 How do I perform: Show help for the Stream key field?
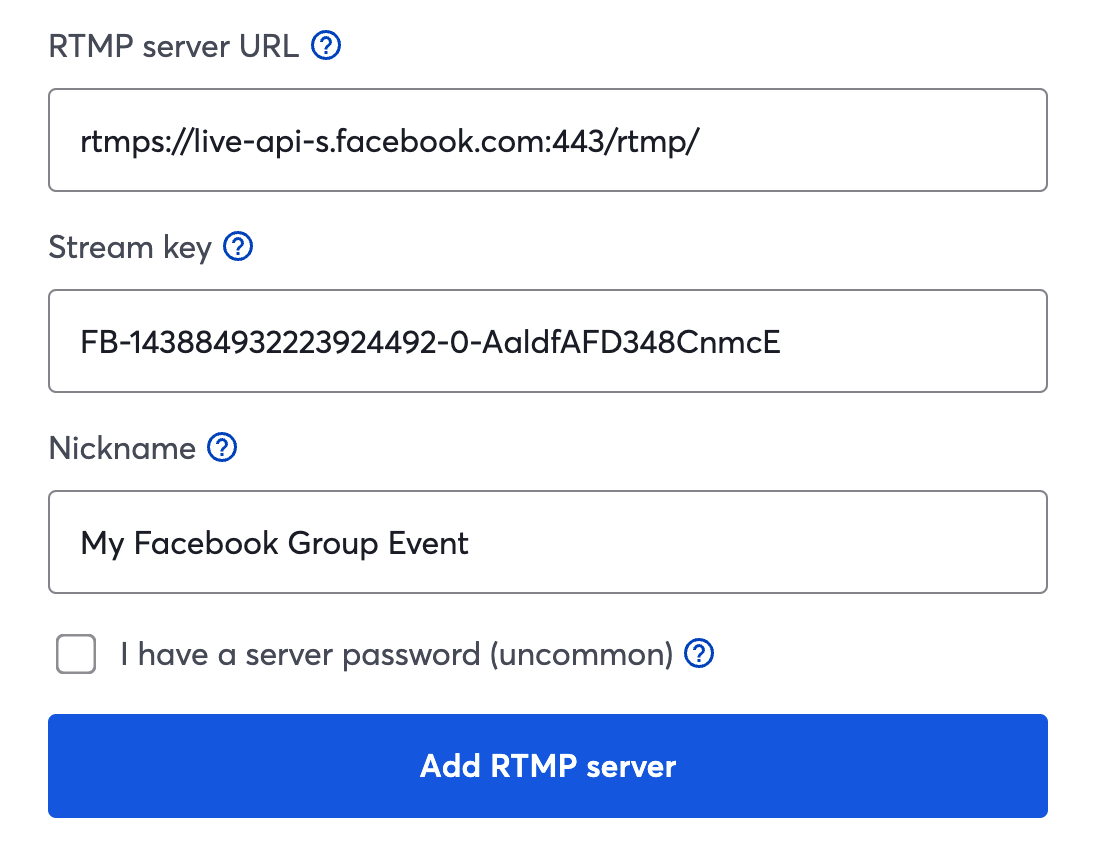click(x=238, y=247)
